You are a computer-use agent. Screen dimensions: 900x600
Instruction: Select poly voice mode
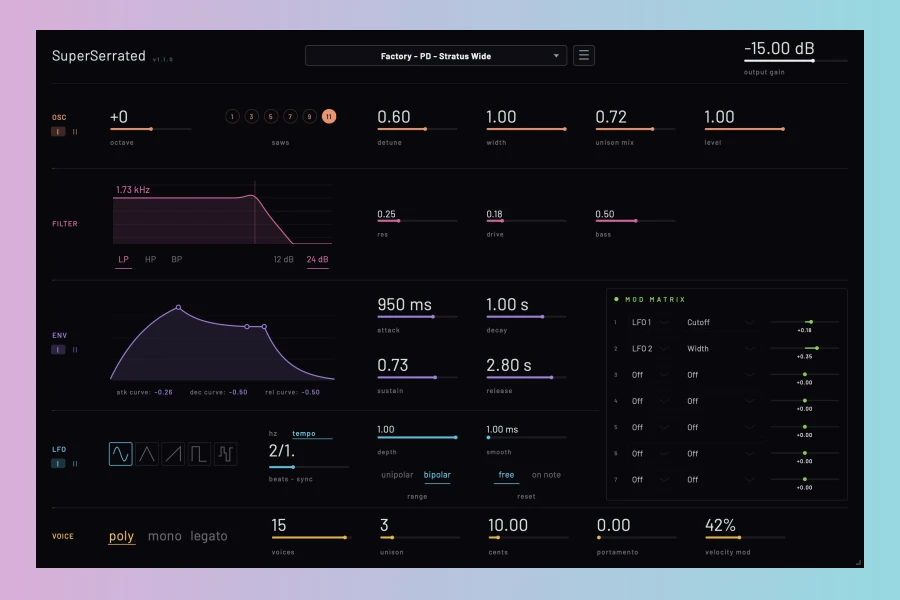(121, 536)
